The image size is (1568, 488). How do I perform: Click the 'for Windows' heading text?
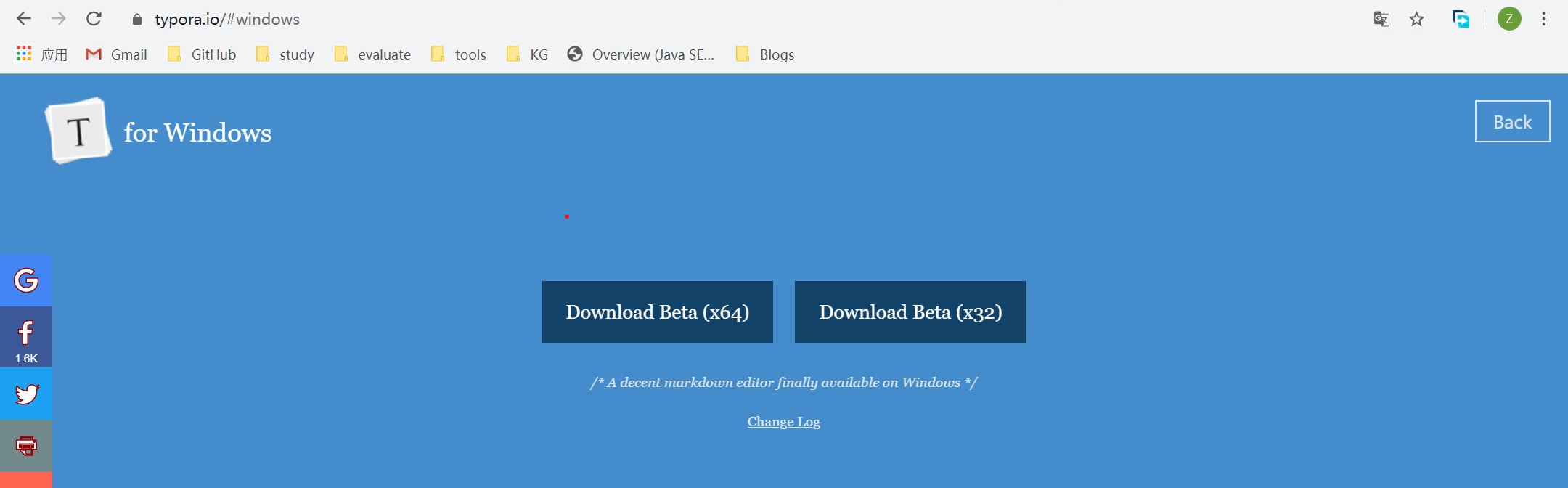tap(197, 133)
